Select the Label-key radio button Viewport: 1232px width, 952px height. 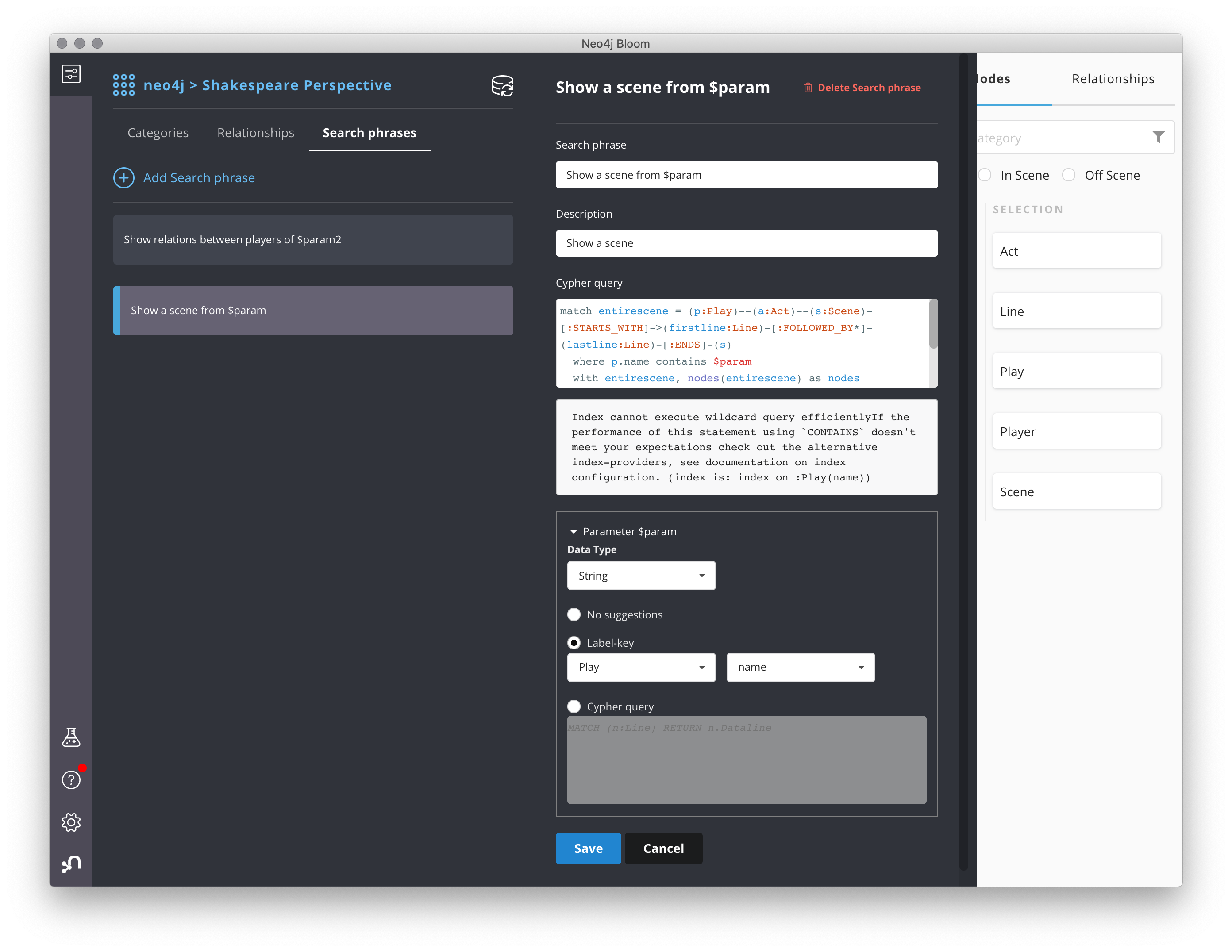[x=574, y=642]
